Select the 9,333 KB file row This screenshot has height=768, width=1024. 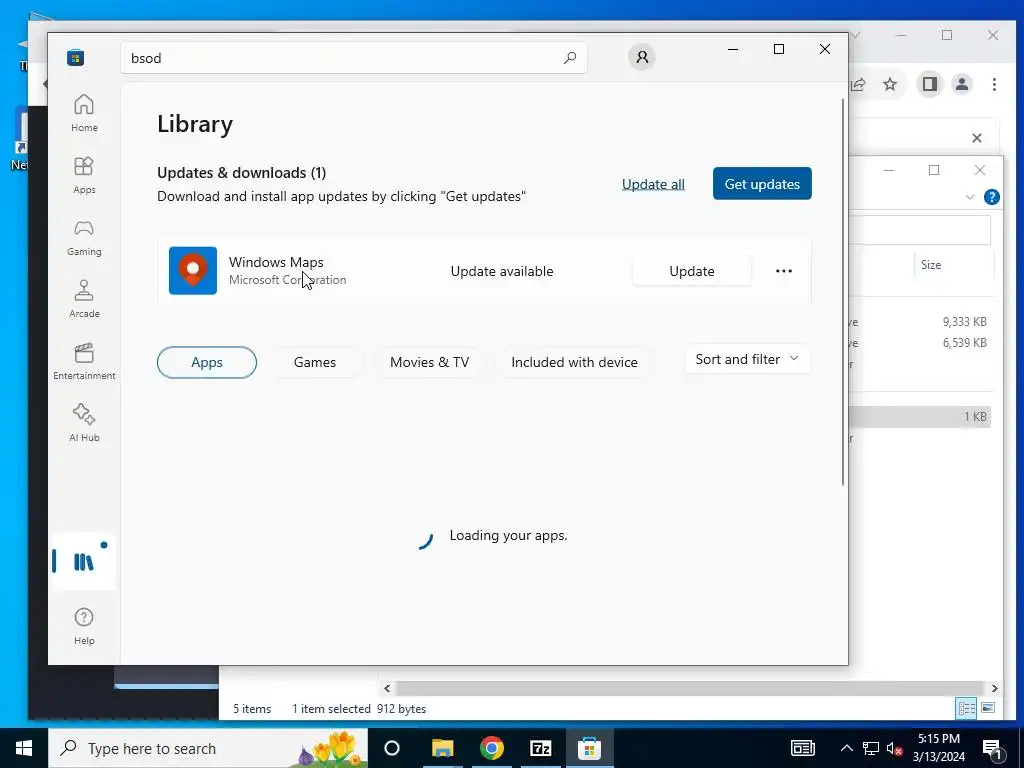pos(922,321)
